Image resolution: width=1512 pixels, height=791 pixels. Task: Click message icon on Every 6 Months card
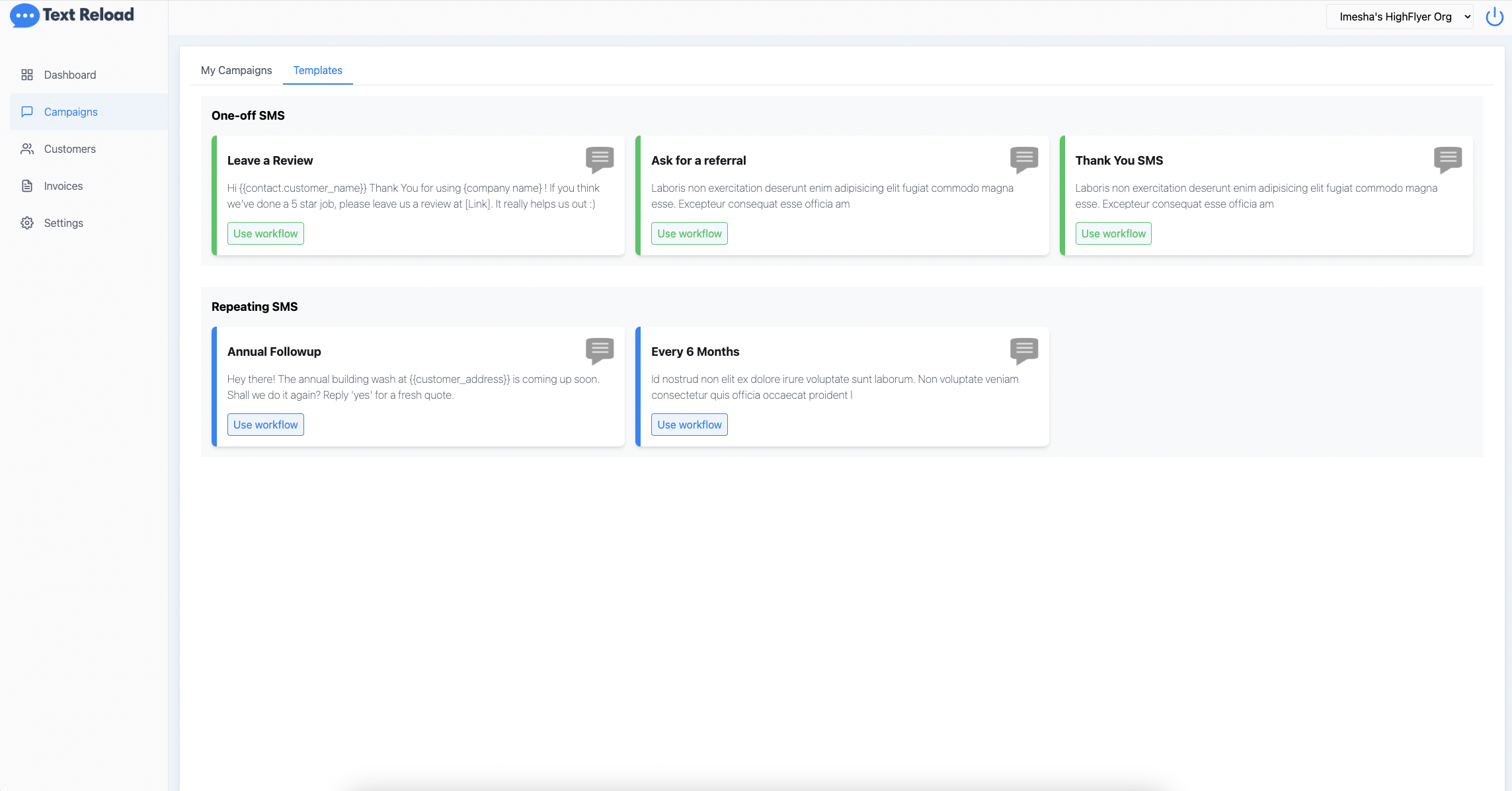click(x=1023, y=351)
